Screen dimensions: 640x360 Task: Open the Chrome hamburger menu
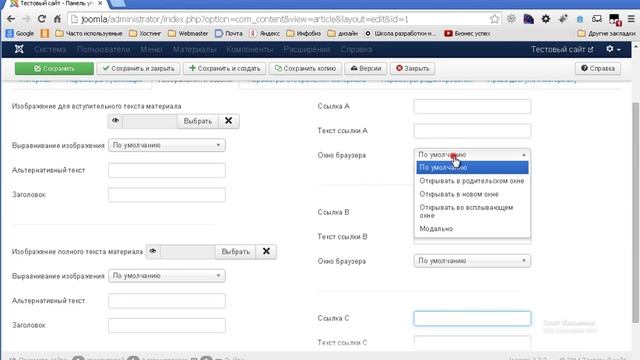point(631,19)
